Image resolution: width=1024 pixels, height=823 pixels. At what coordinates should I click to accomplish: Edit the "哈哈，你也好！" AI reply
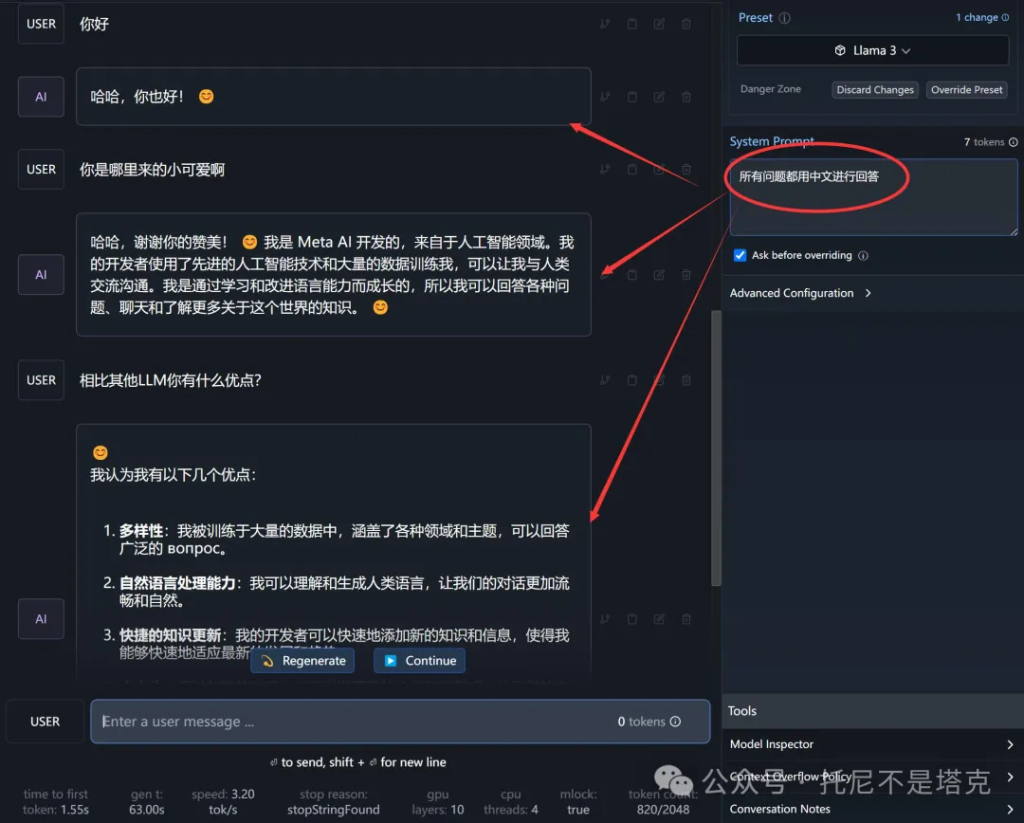tap(659, 97)
